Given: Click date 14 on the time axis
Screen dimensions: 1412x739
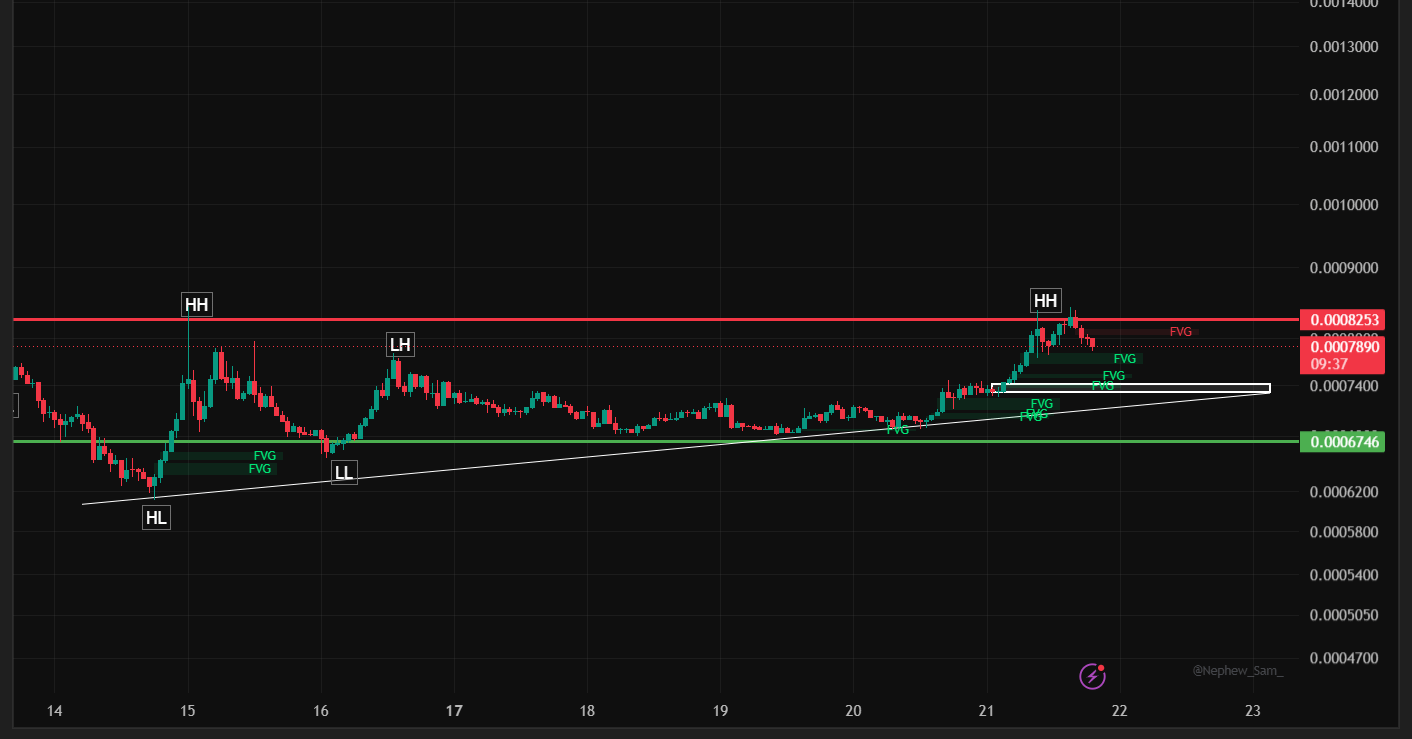Looking at the screenshot, I should tap(54, 711).
